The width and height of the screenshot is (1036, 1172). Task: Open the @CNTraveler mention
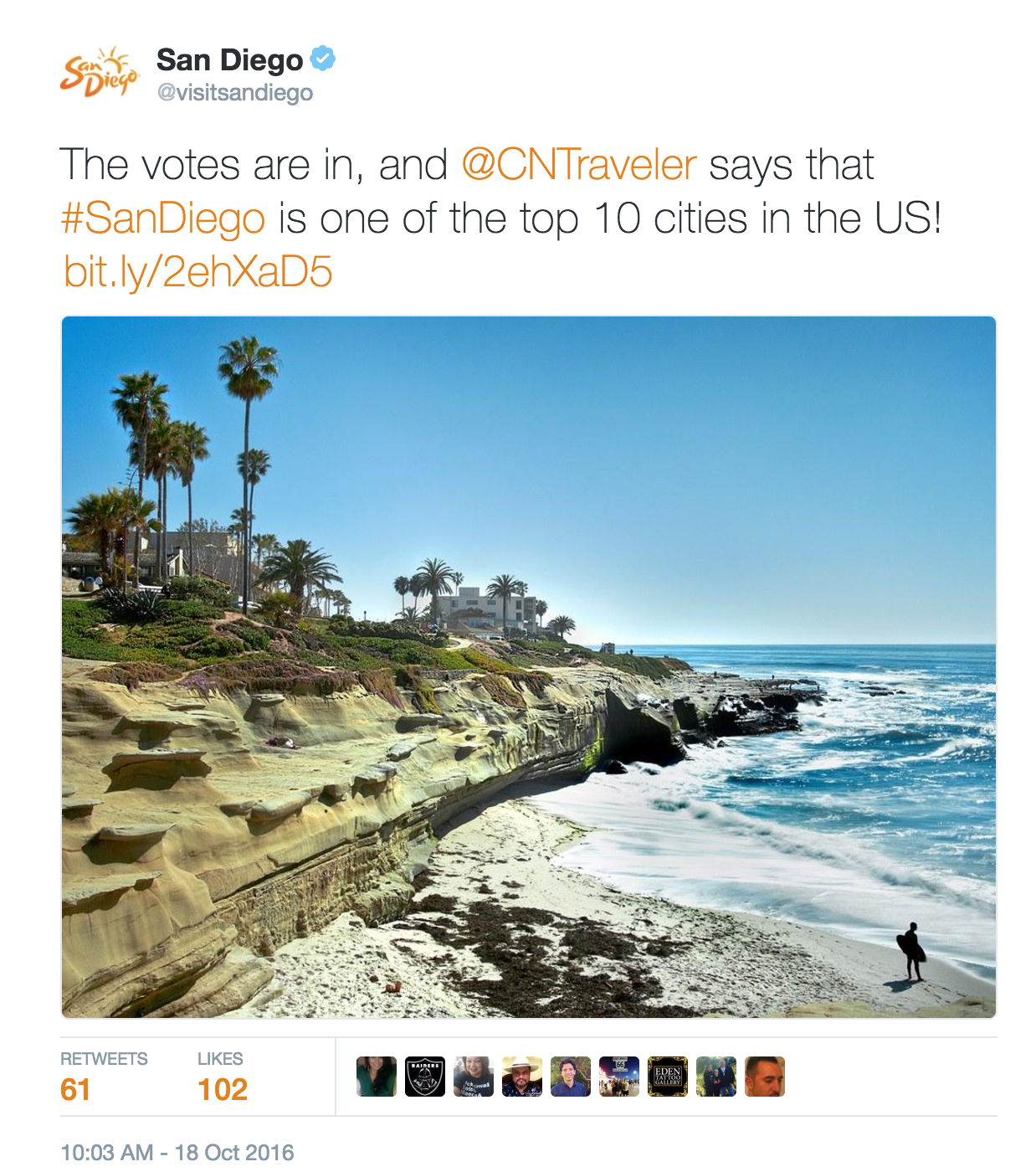click(578, 164)
